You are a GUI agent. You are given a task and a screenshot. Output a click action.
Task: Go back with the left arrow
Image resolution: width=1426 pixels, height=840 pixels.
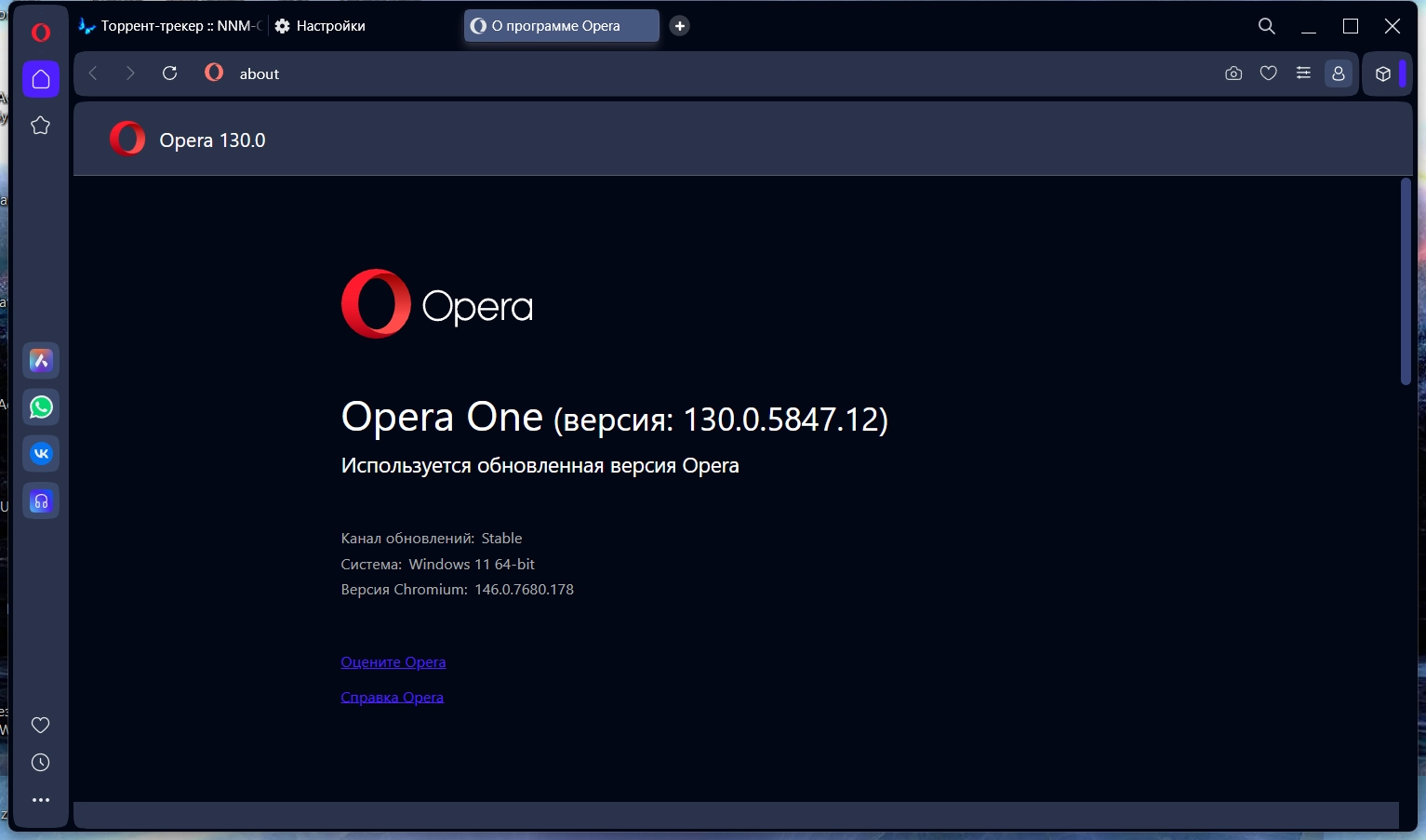pyautogui.click(x=93, y=73)
